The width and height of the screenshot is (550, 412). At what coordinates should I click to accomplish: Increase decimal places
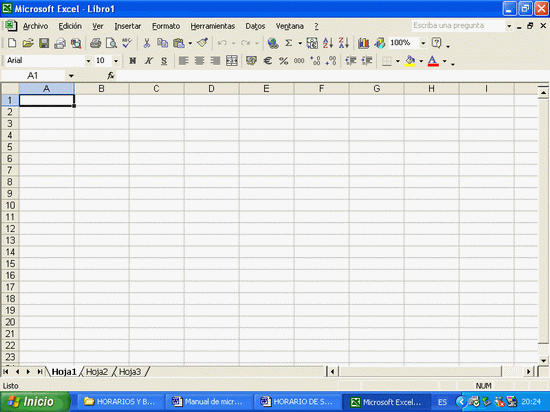[x=315, y=61]
